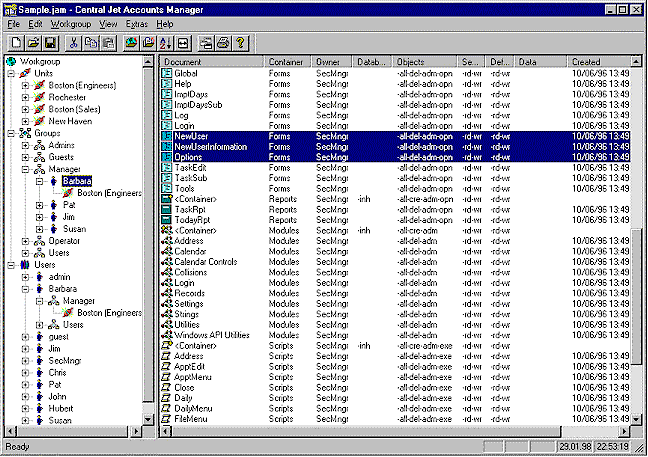Viewport: 648px width, 457px height.
Task: Click the A-Z sort toolbar icon
Action: 166,43
